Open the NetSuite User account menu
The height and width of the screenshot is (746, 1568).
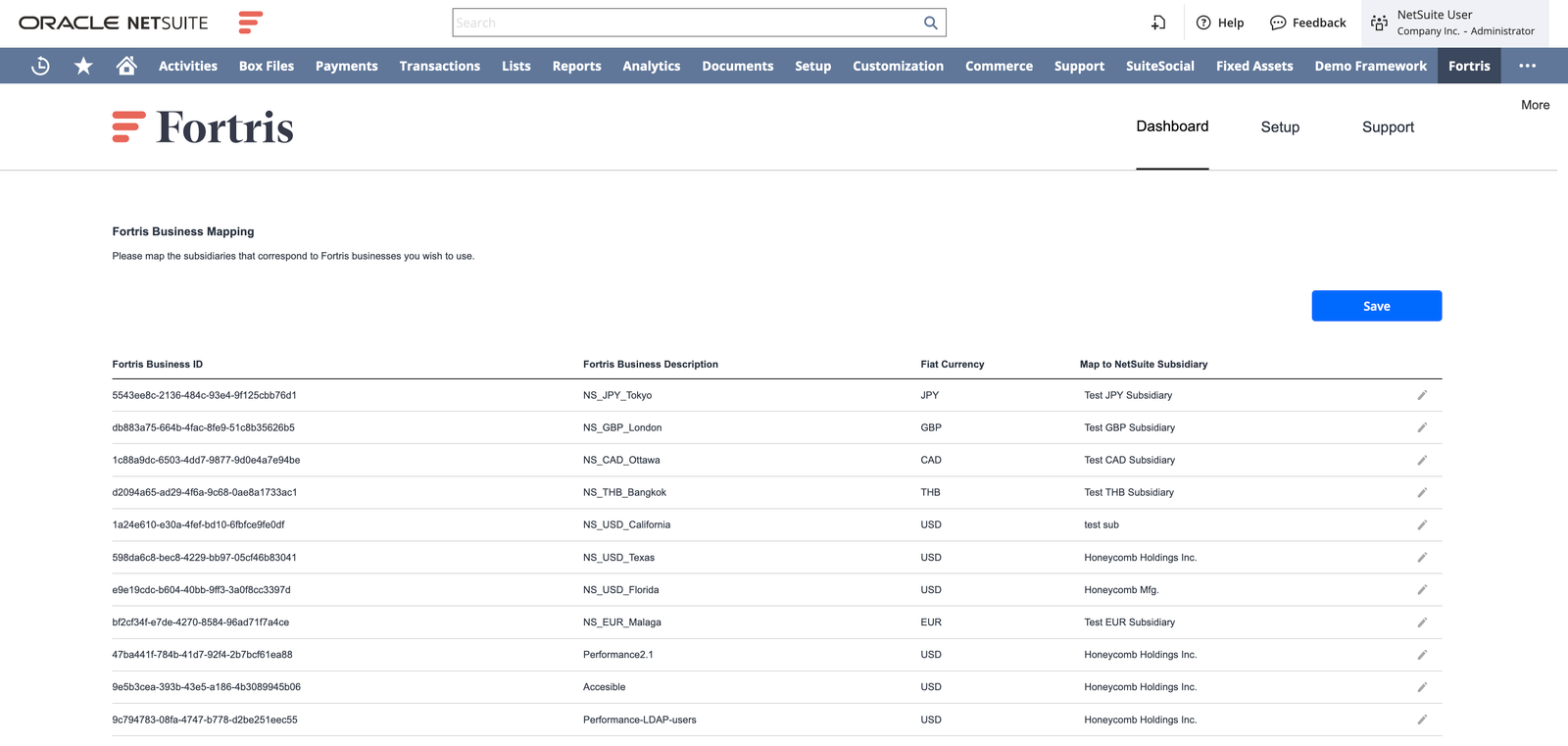pos(1455,23)
